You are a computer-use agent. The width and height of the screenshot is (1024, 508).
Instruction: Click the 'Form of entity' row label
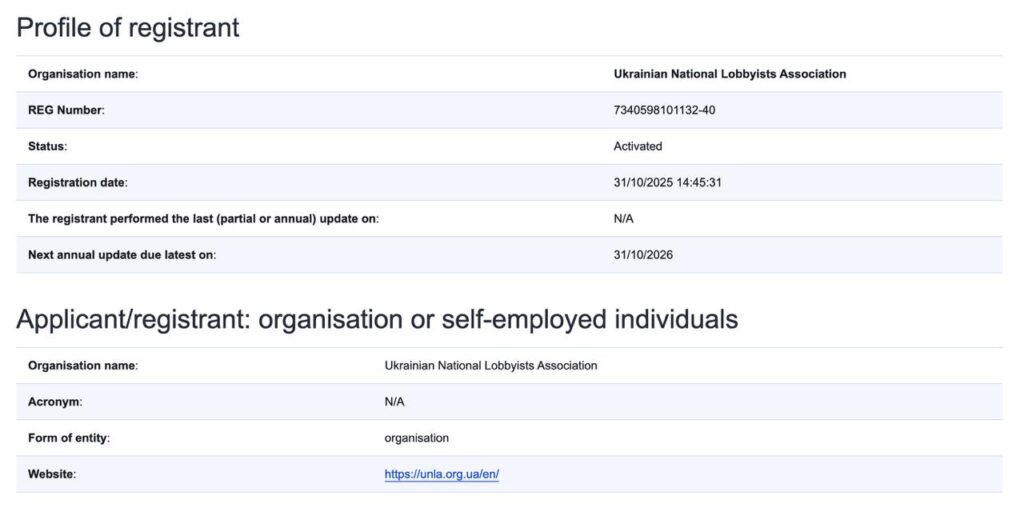point(69,438)
